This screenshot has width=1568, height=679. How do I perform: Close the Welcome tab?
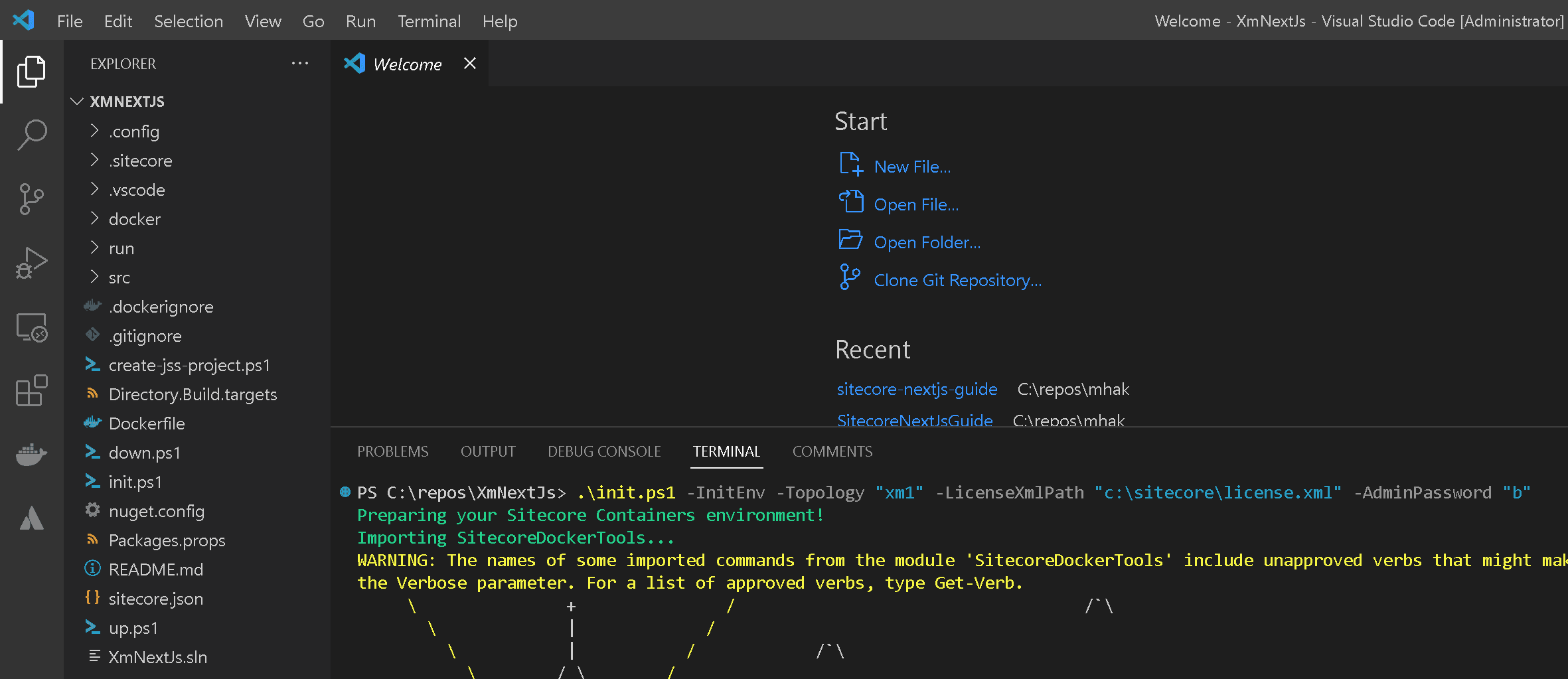coord(470,63)
